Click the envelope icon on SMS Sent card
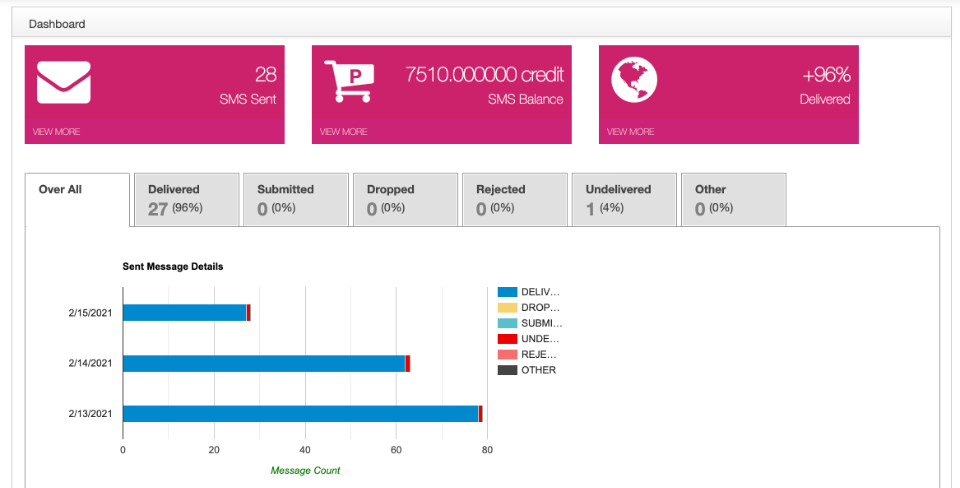This screenshot has height=488, width=960. point(64,82)
